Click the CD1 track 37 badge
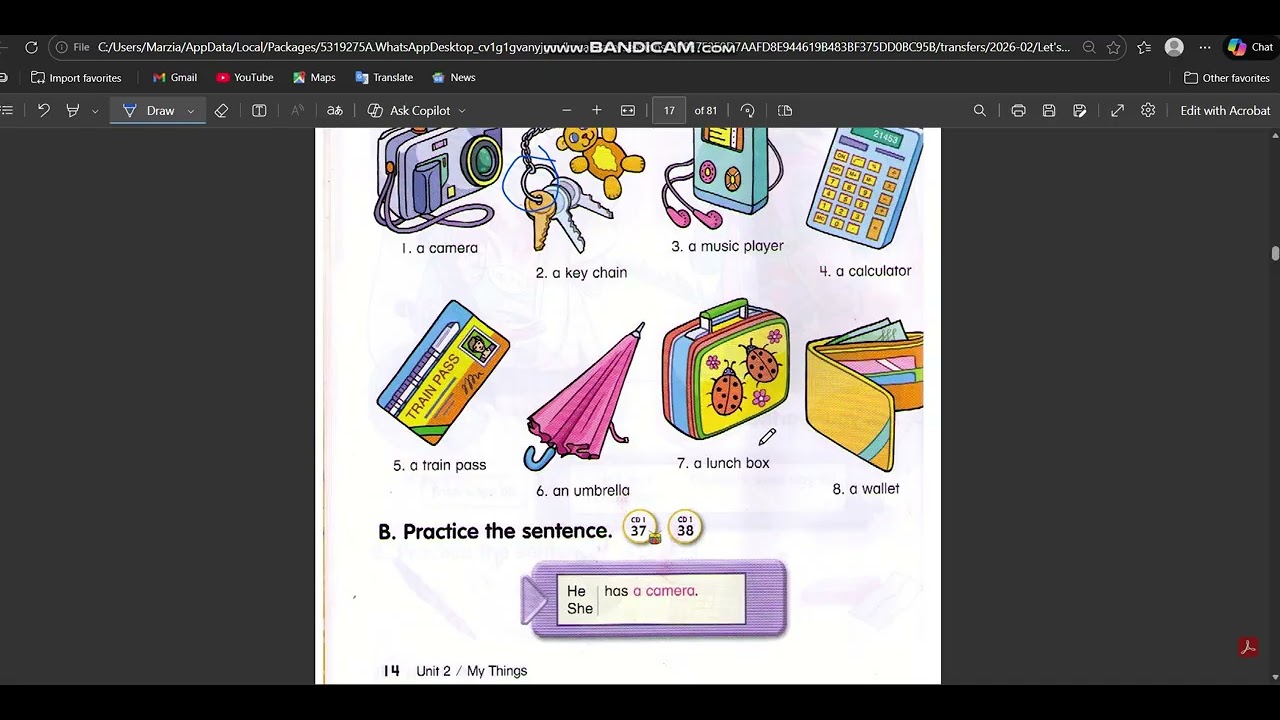The height and width of the screenshot is (720, 1280). pos(640,528)
